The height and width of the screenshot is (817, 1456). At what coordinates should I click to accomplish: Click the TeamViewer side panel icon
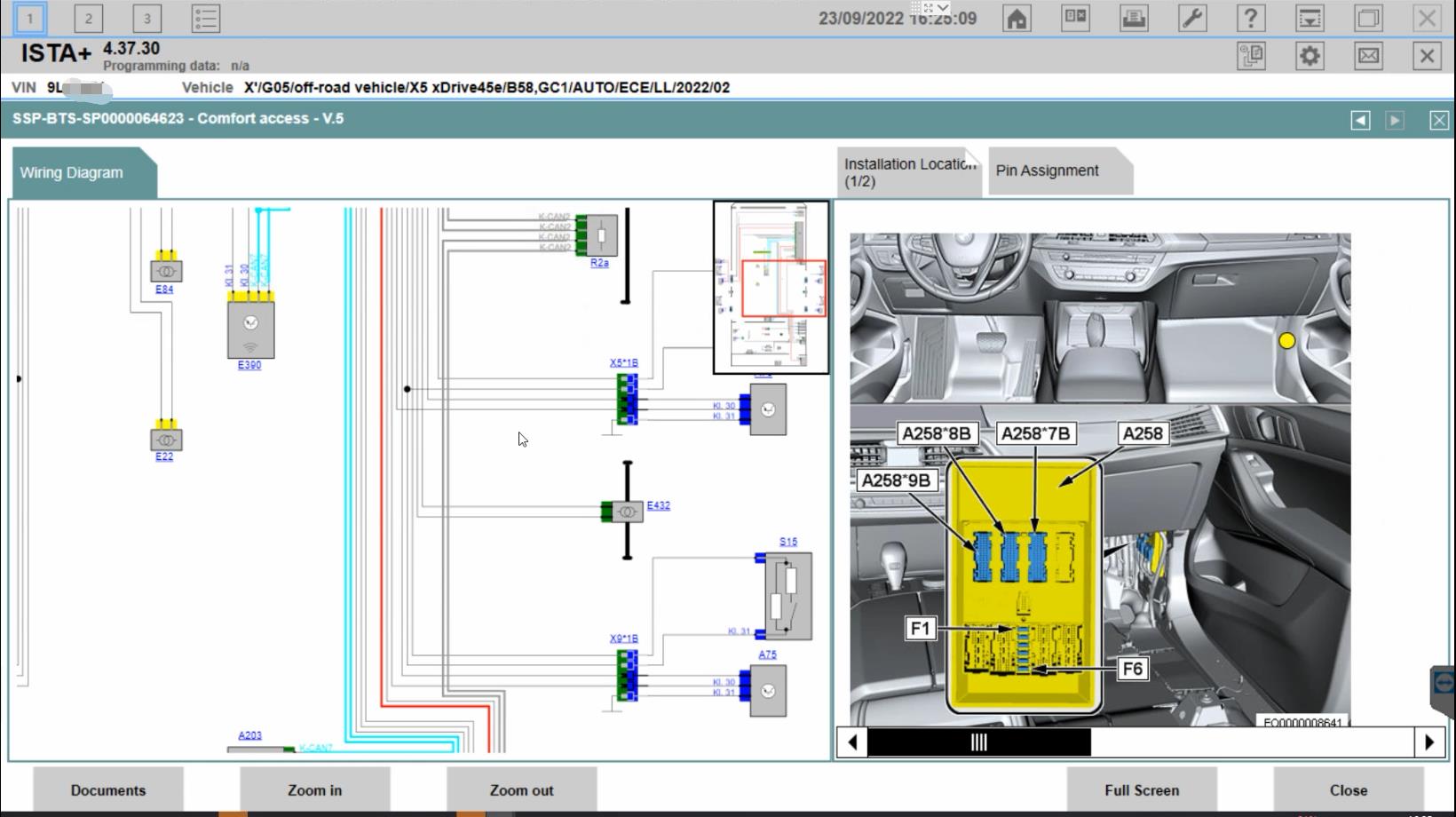1444,683
